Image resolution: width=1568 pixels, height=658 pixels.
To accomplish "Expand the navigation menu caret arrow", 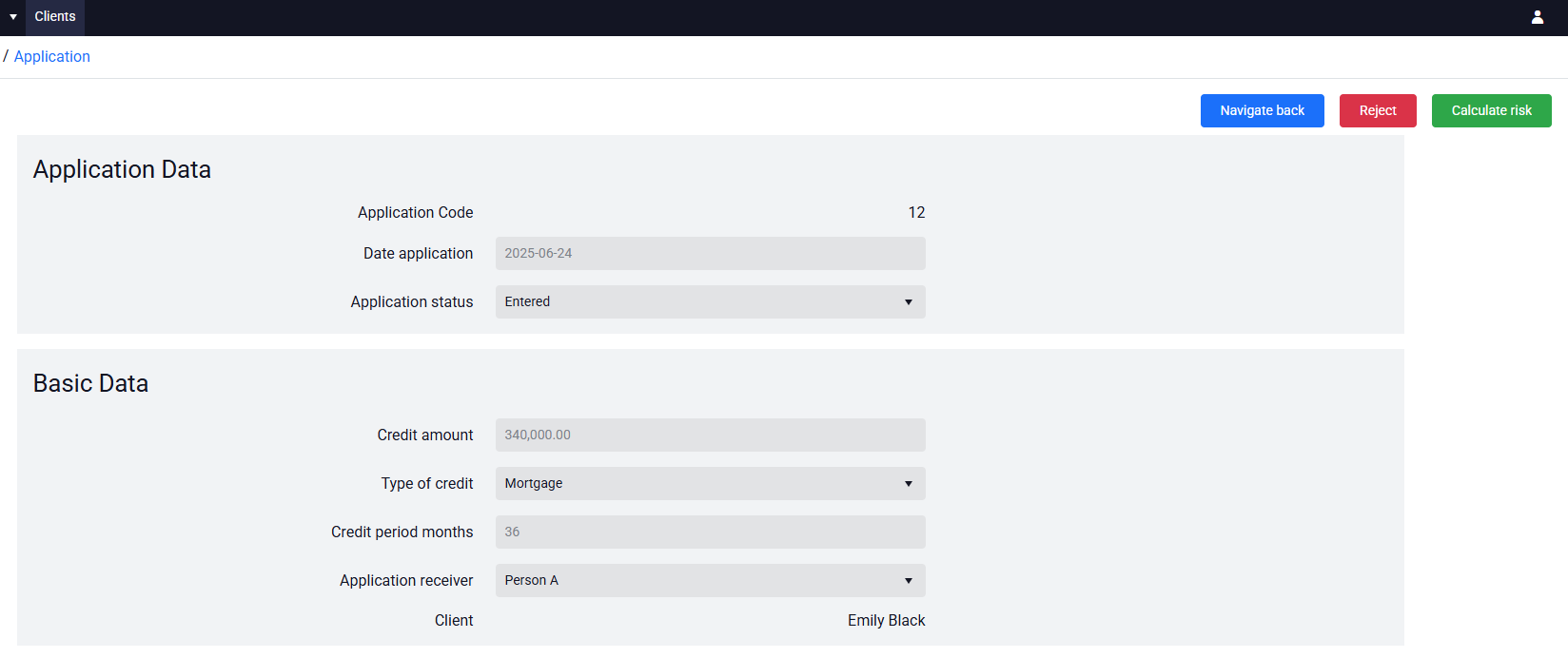I will coord(13,17).
